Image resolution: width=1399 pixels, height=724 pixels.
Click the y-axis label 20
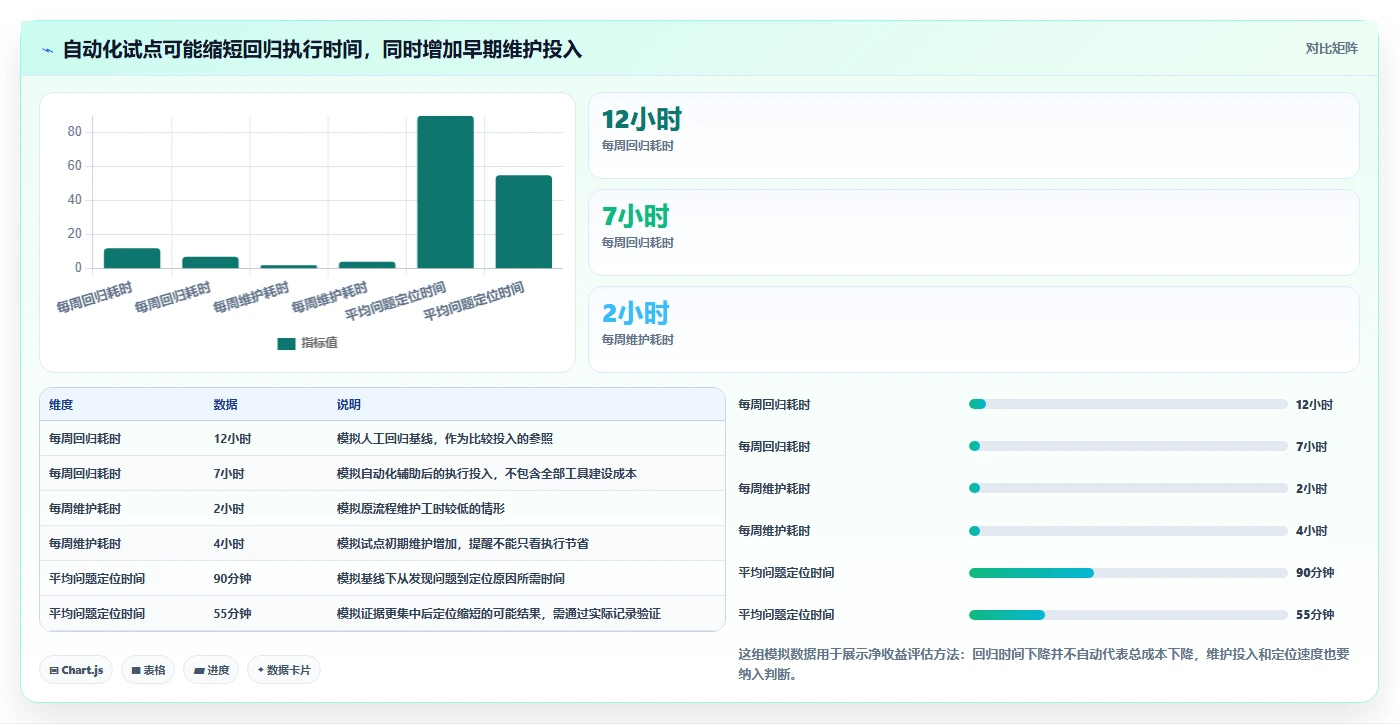point(74,234)
